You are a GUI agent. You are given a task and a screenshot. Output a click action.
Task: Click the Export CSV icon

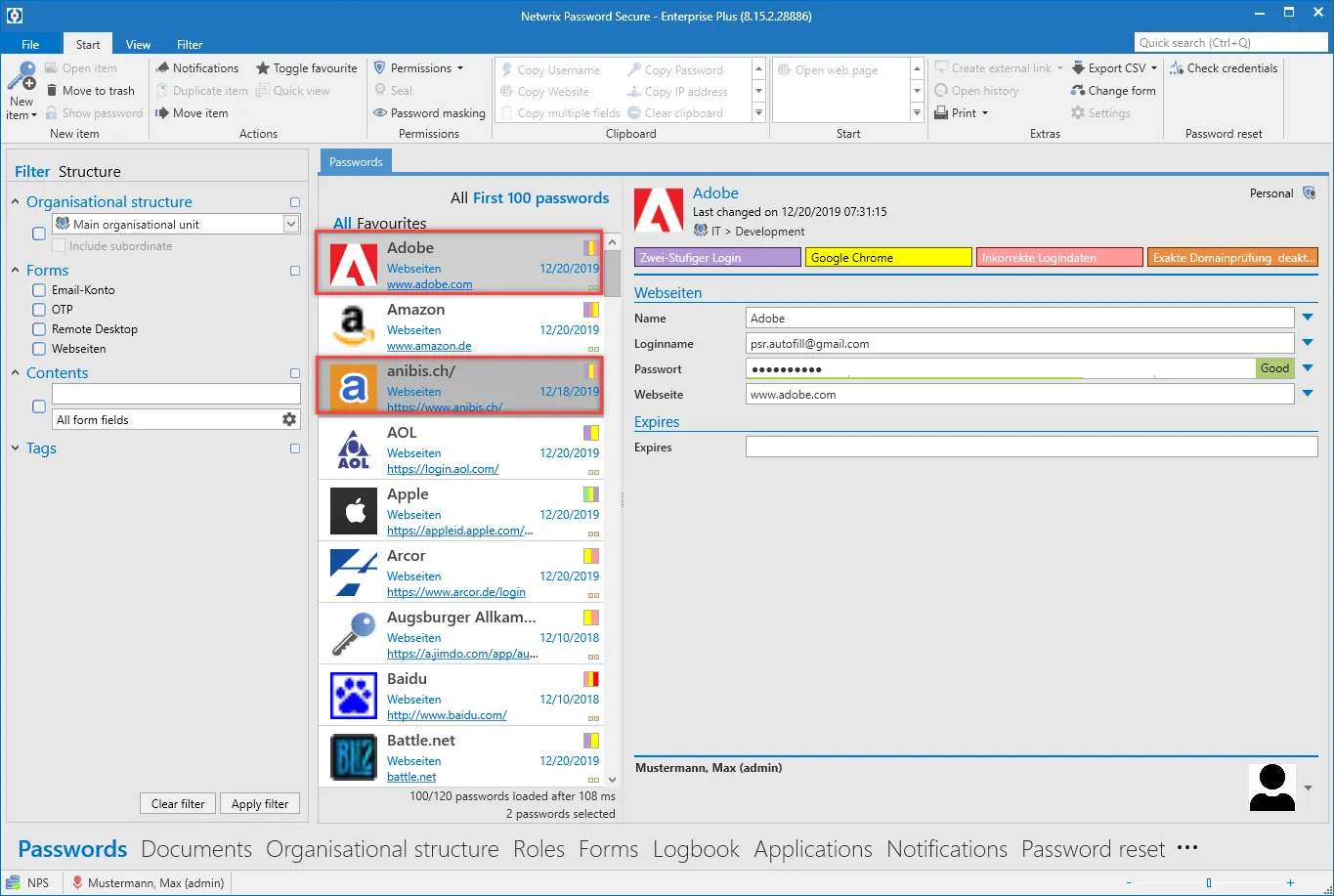pos(1078,68)
